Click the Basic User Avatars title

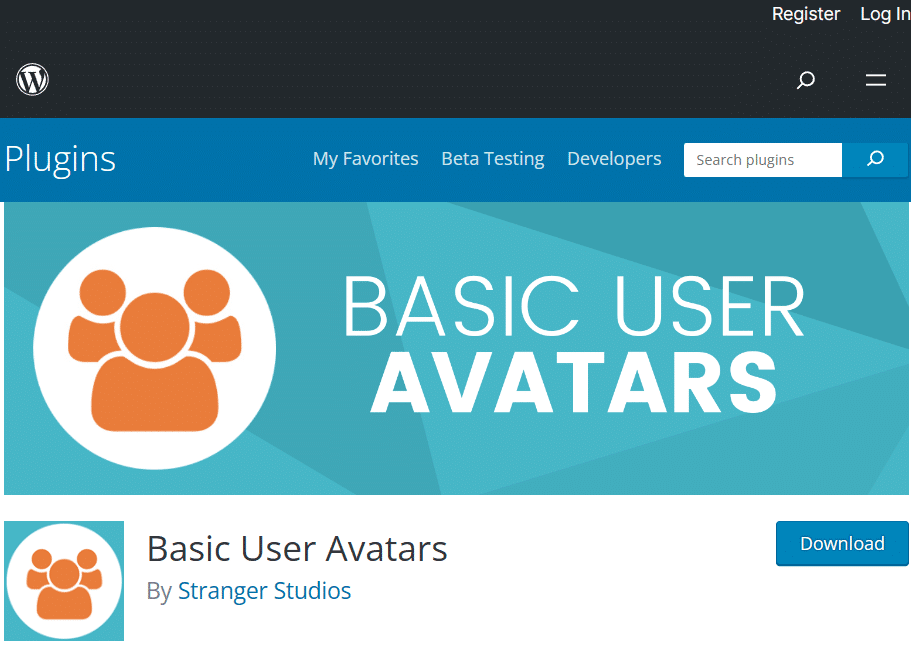click(296, 549)
